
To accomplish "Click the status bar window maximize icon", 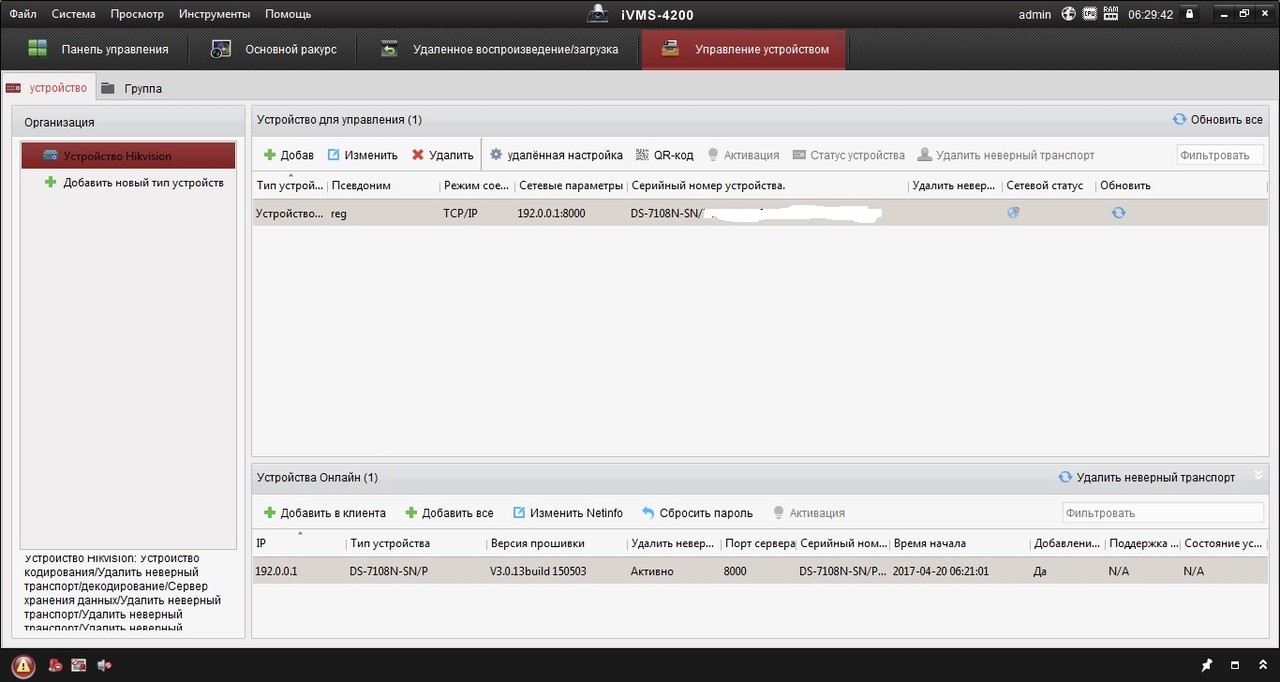I will (x=1235, y=665).
